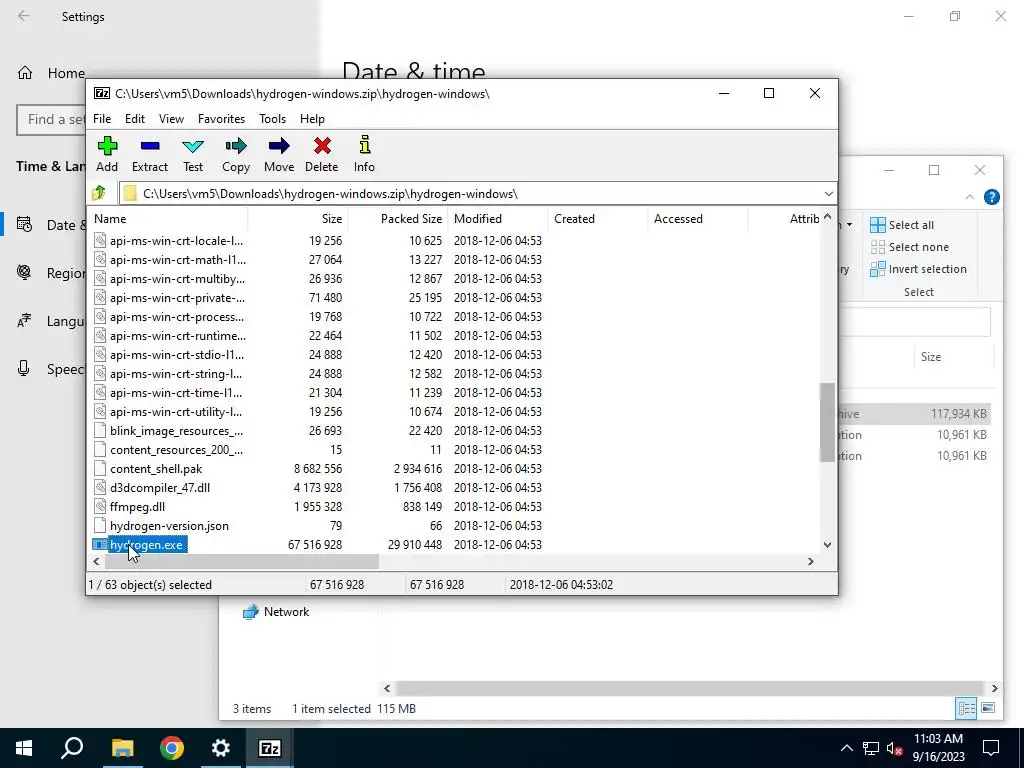Open the File menu
Viewport: 1024px width, 768px height.
tap(102, 119)
